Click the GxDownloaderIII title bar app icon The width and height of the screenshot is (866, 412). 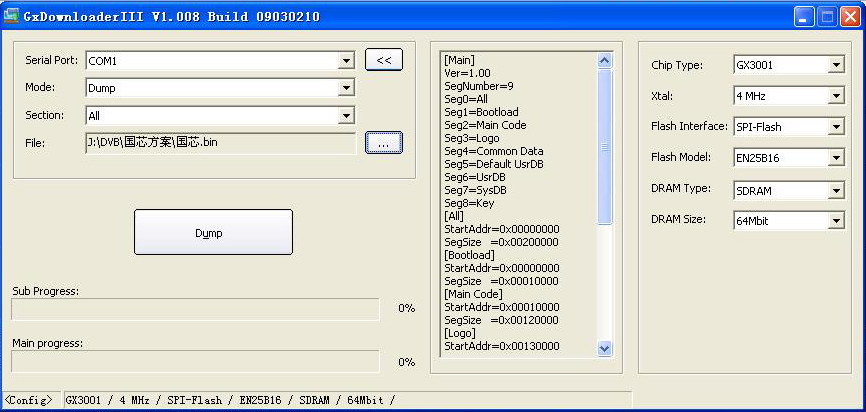click(11, 16)
